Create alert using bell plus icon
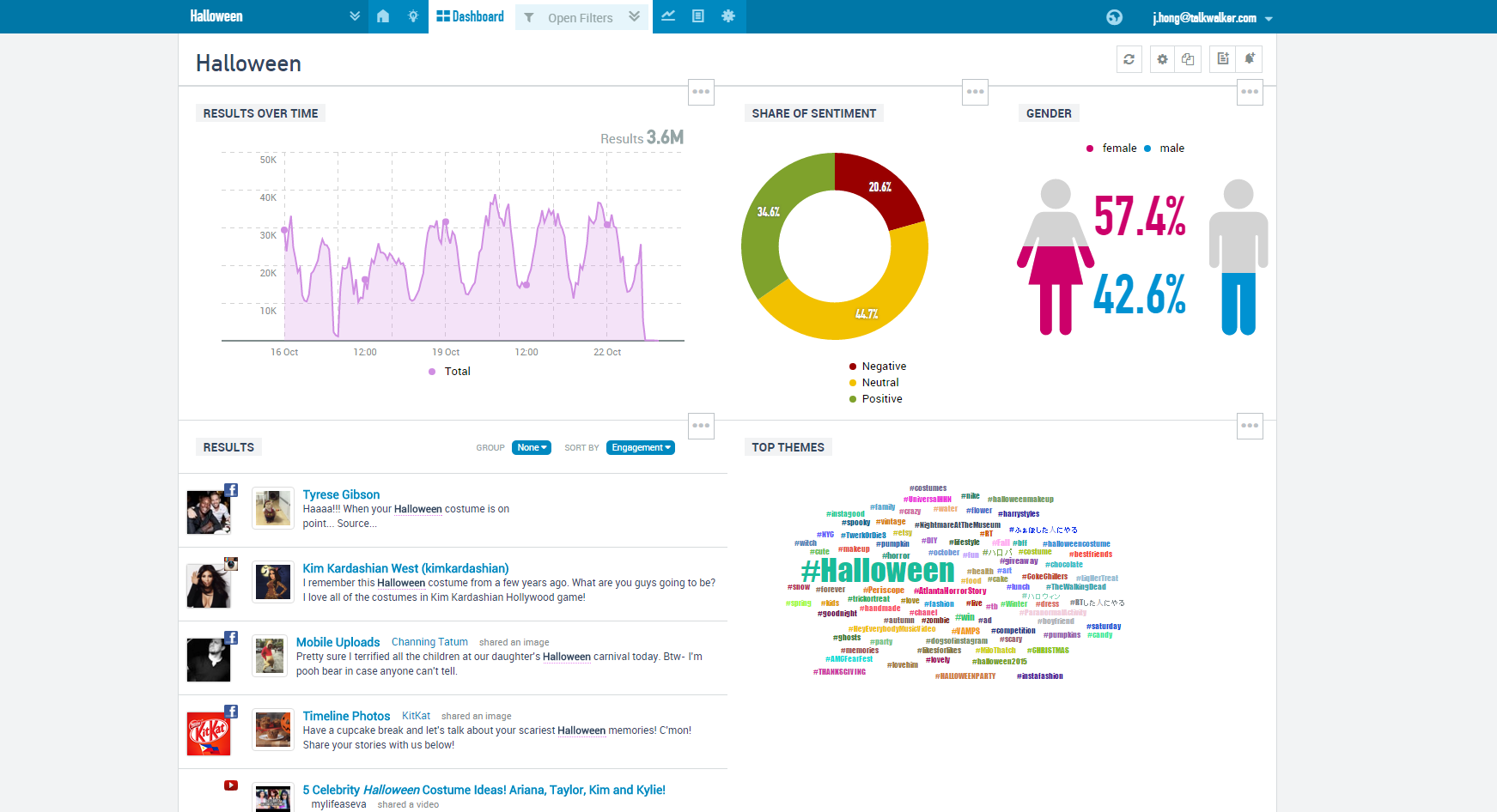 coord(1250,59)
